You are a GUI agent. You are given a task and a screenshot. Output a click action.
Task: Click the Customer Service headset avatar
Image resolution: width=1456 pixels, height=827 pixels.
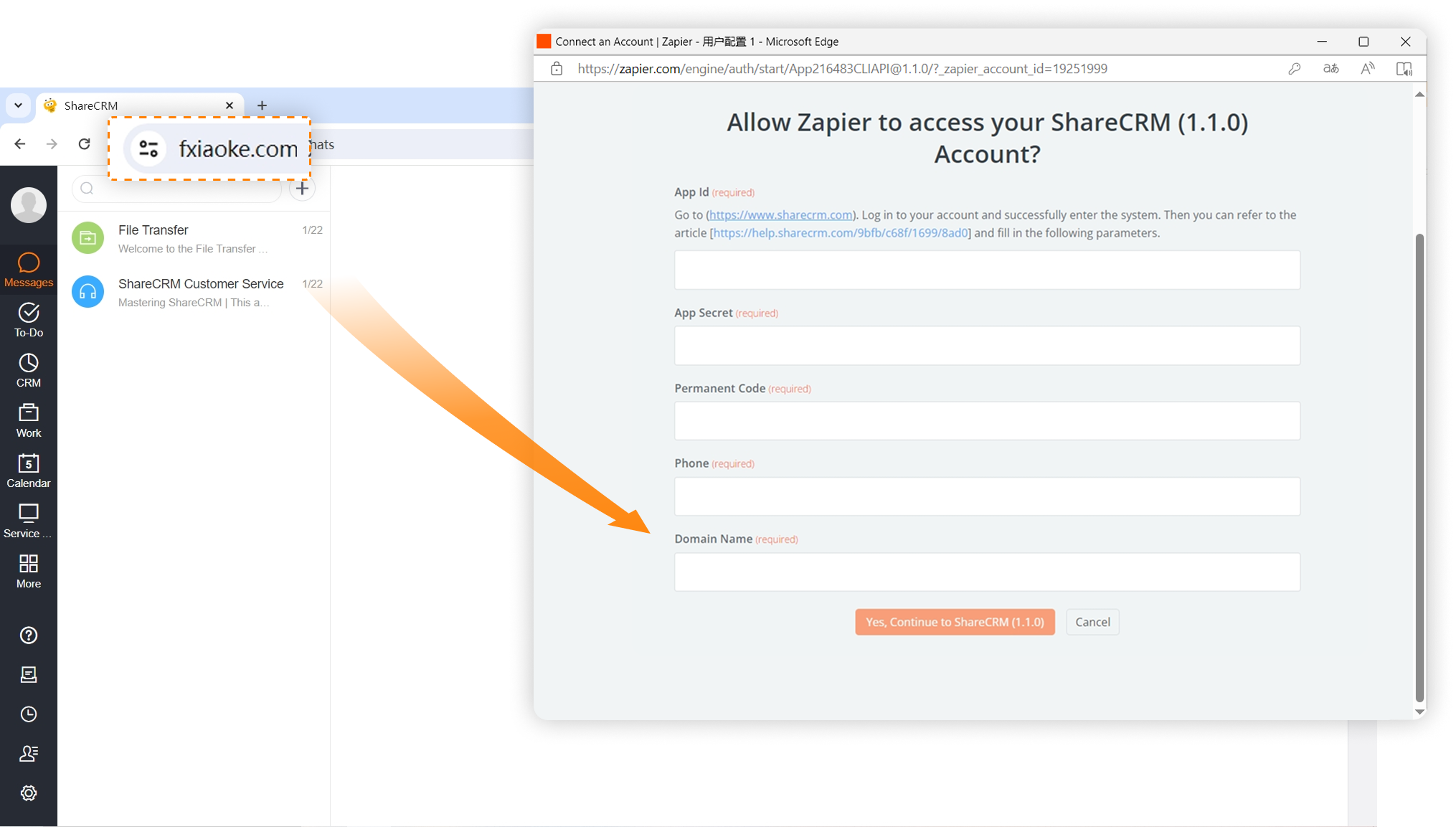coord(88,292)
